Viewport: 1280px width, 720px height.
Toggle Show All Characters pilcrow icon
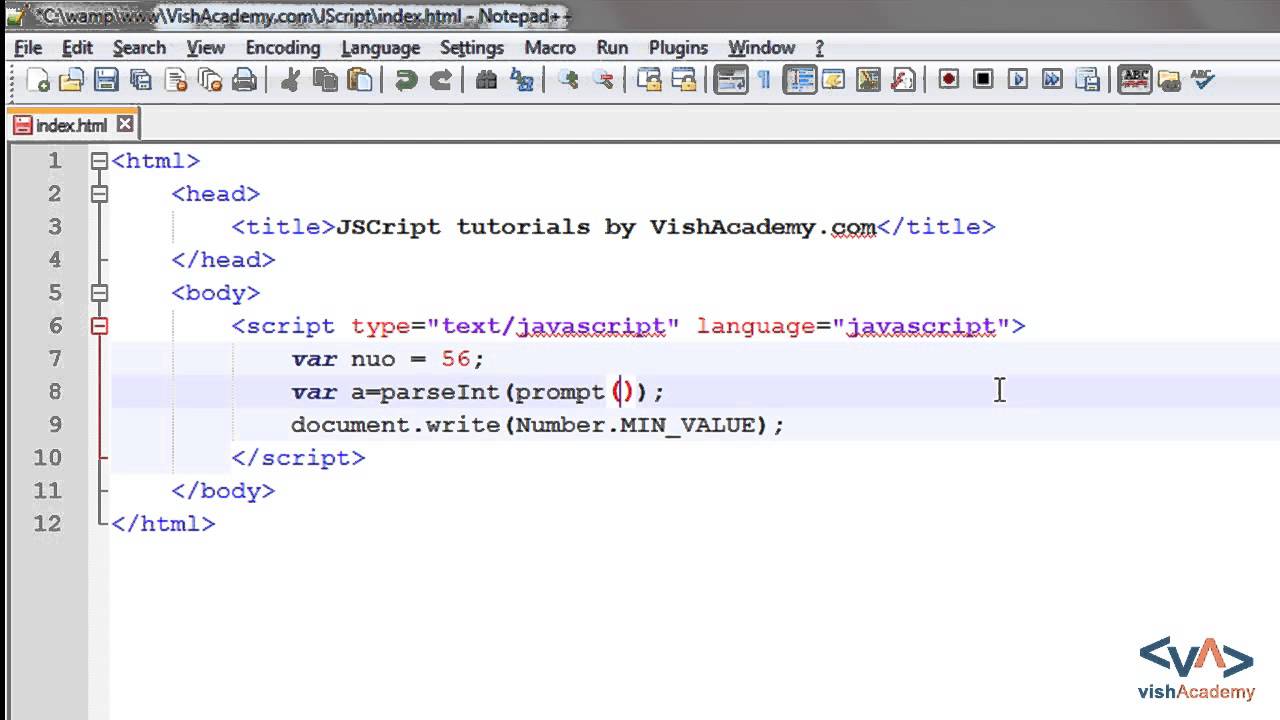click(x=765, y=80)
